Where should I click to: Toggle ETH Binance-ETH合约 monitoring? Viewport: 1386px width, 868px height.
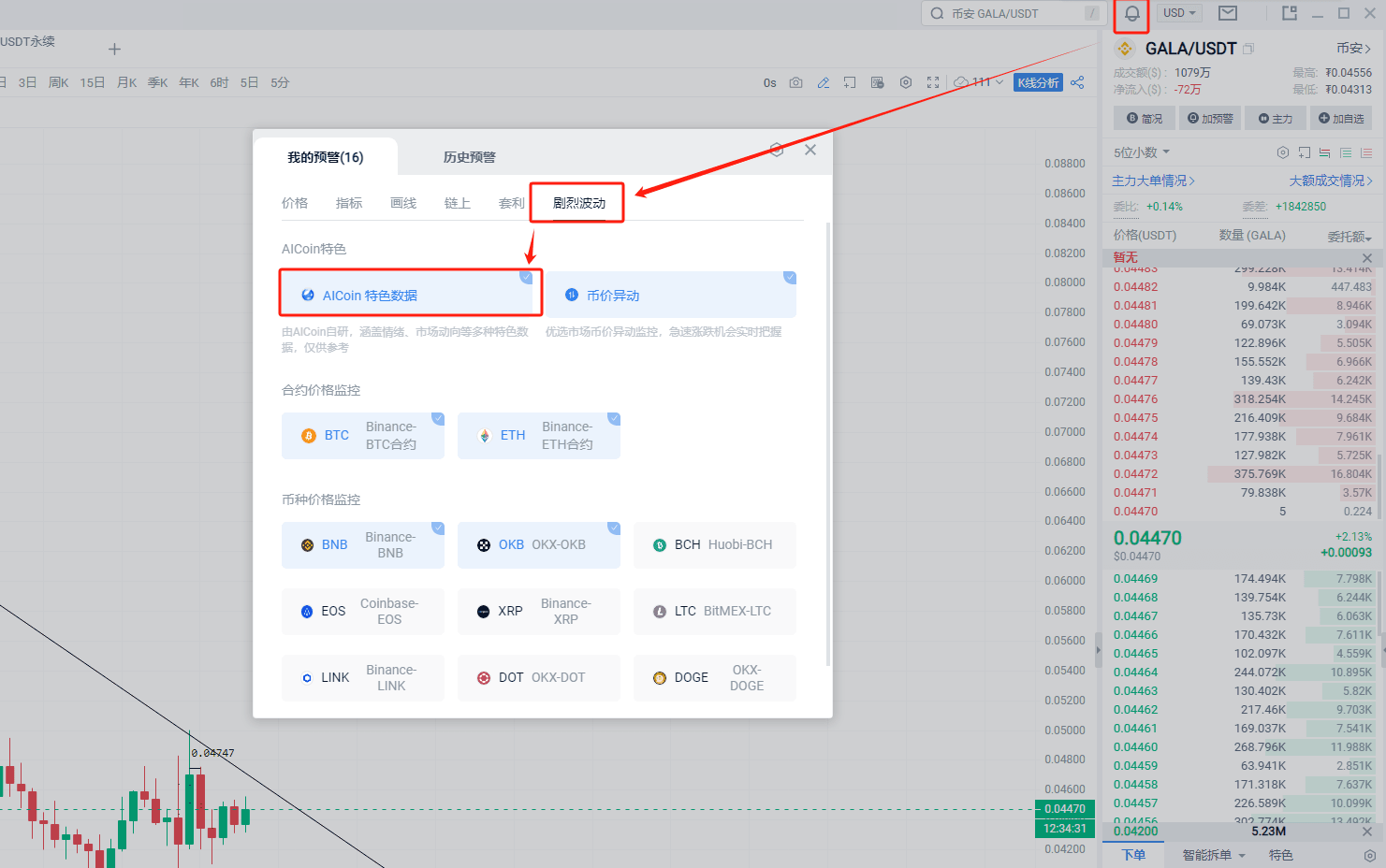539,436
